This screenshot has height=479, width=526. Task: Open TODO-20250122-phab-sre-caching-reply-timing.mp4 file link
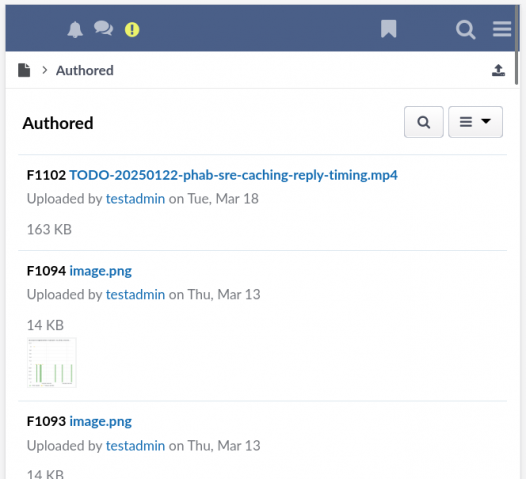233,175
